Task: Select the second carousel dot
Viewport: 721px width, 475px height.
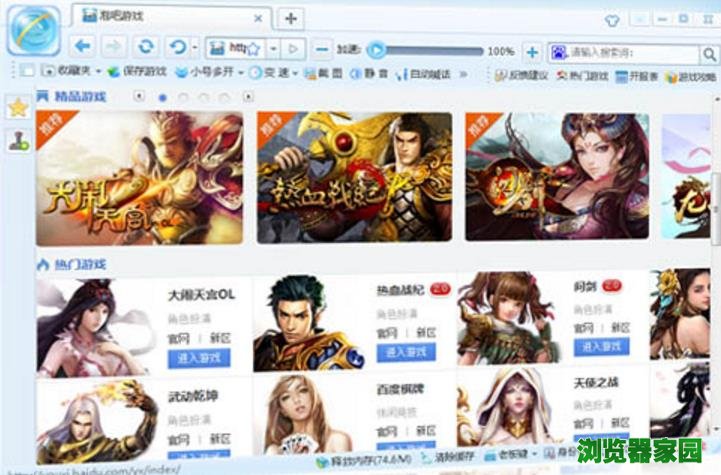Action: click(x=183, y=97)
